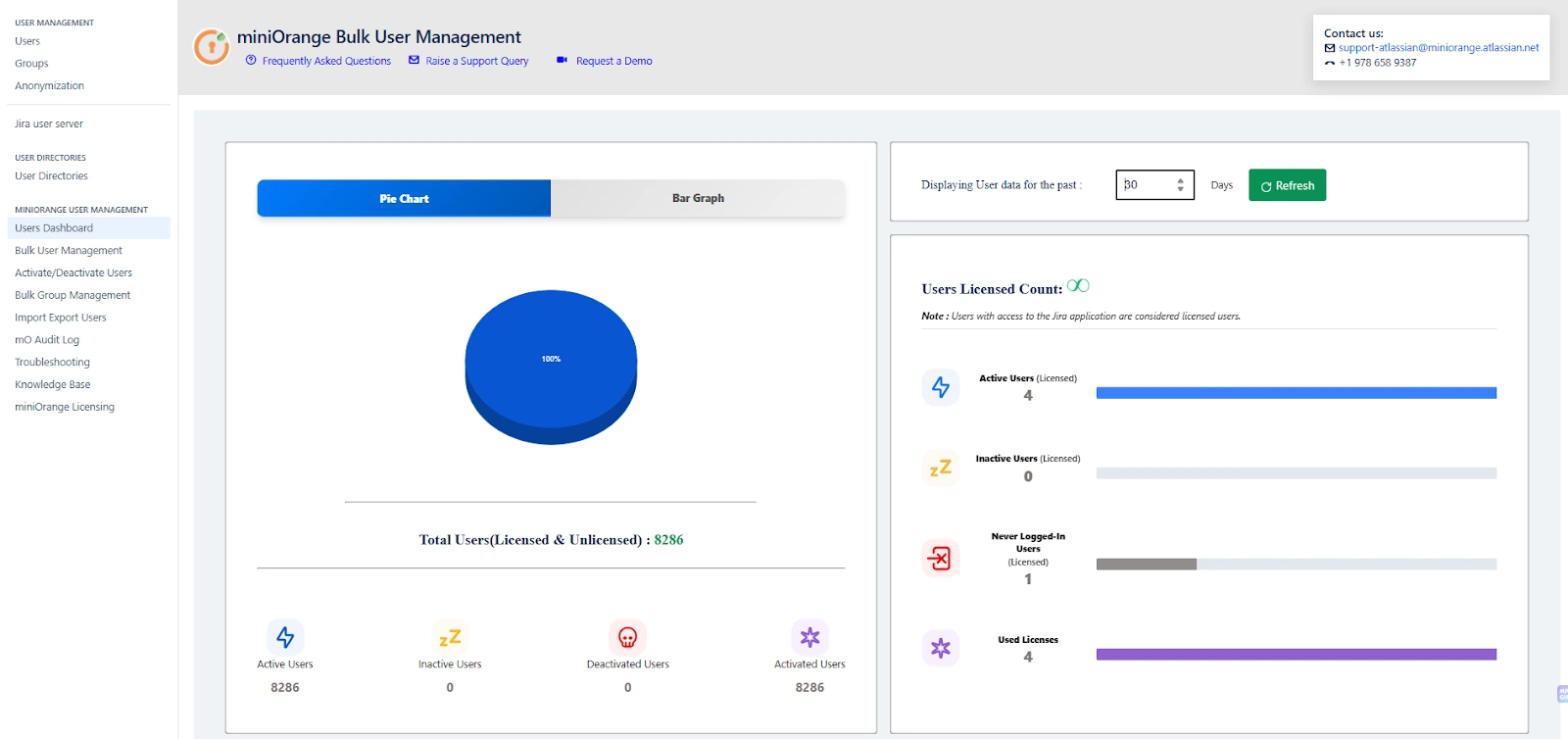Open the Raise a Support Query link
Screen dimensions: 1568x739
(x=477, y=61)
